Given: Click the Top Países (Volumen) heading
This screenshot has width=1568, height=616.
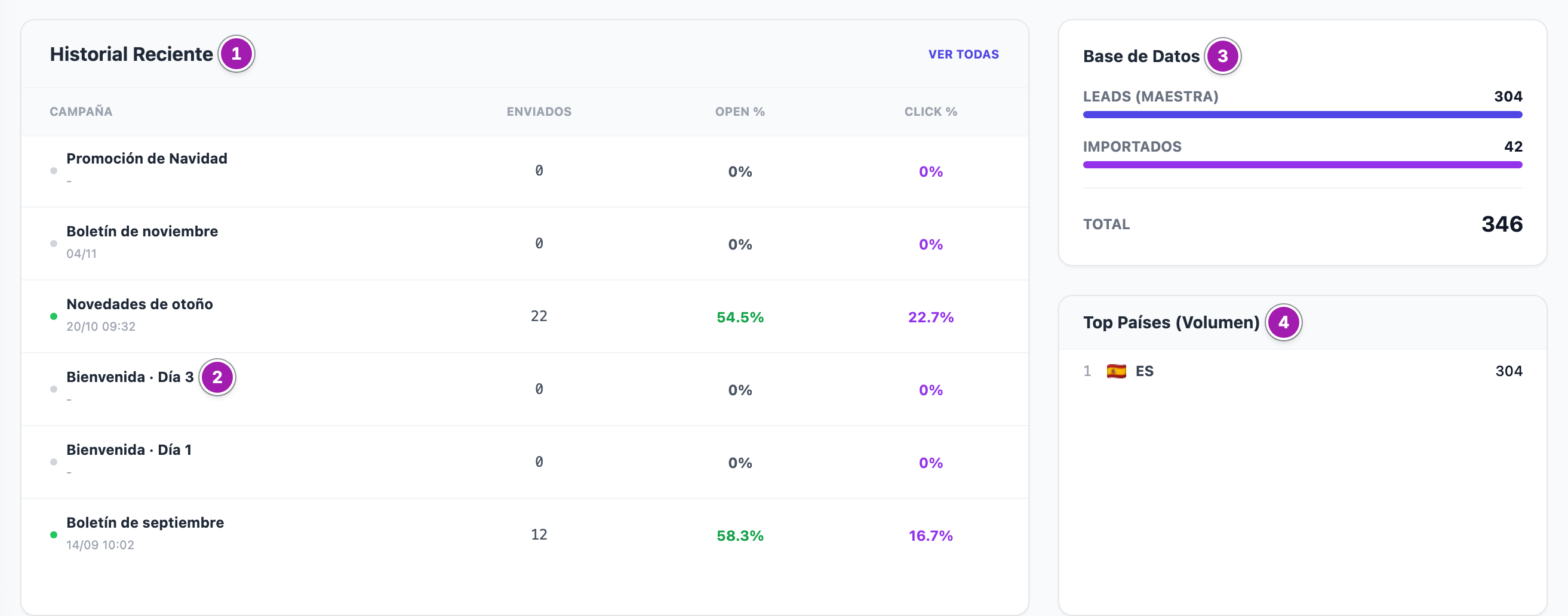Looking at the screenshot, I should click(x=1170, y=322).
